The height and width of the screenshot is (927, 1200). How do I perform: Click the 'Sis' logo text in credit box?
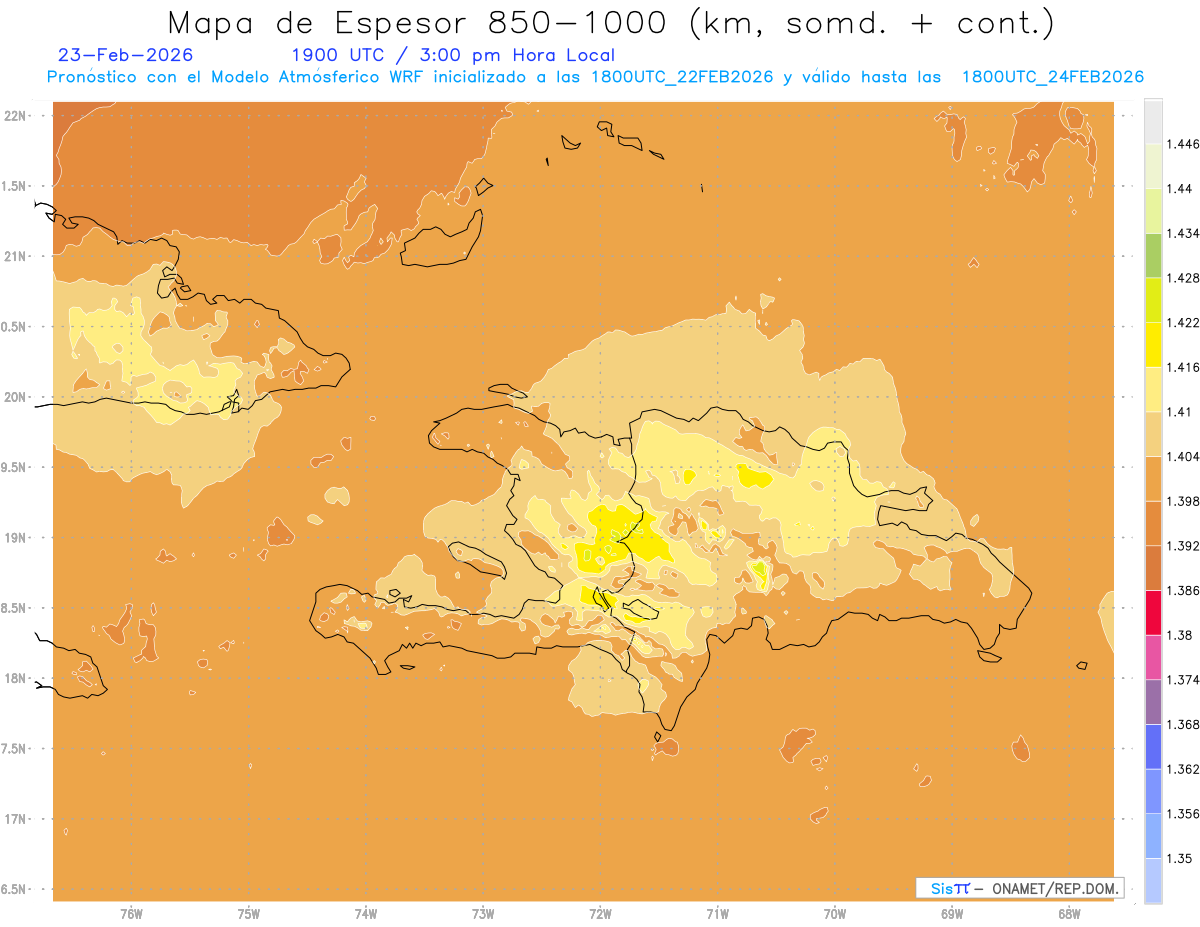(940, 888)
